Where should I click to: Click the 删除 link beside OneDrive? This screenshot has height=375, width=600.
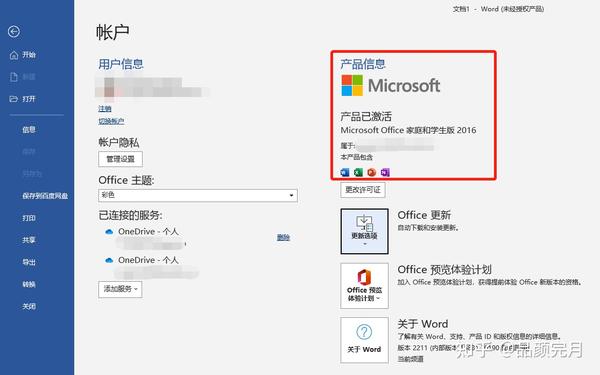283,238
